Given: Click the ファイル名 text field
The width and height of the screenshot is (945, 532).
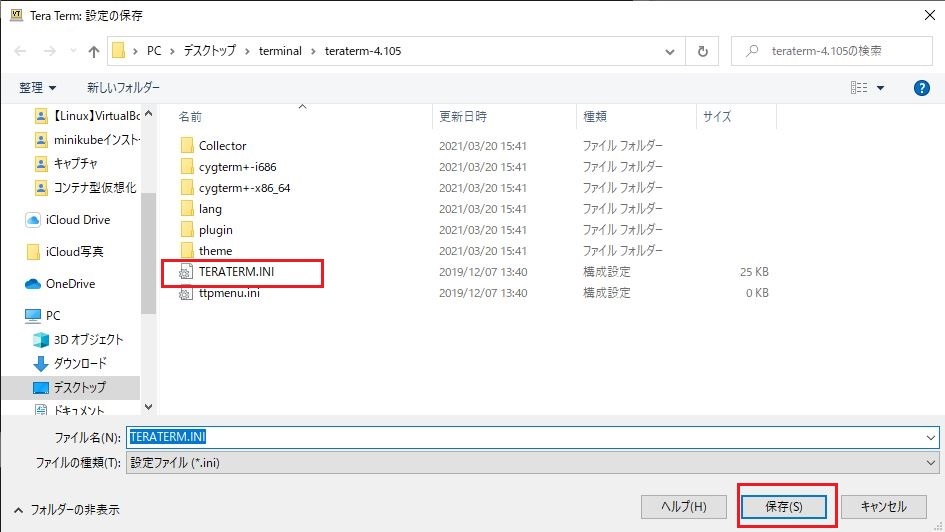Looking at the screenshot, I should point(524,437).
